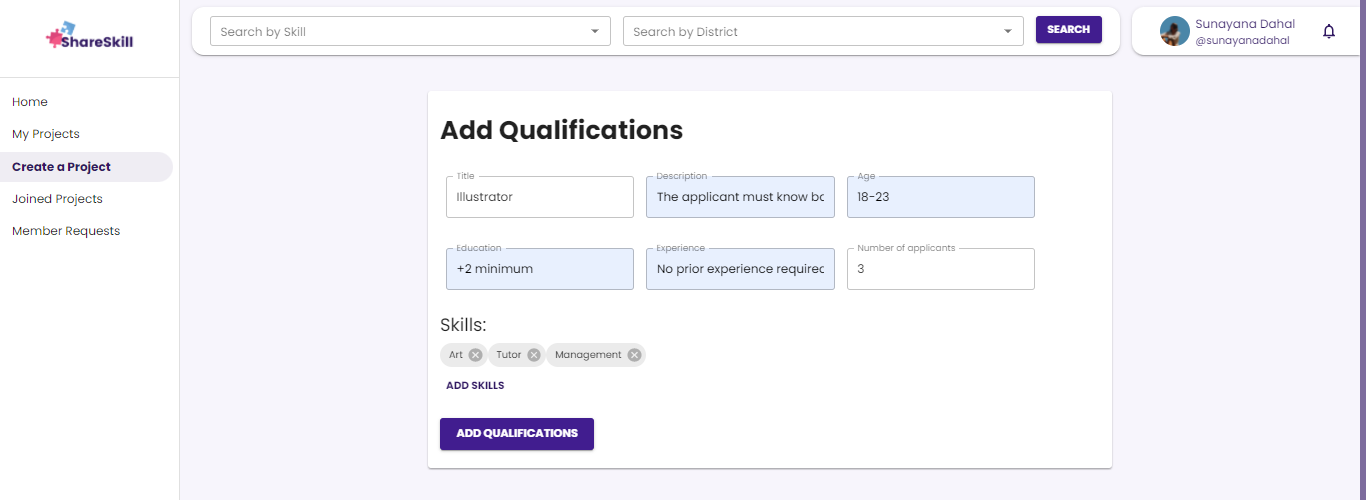Focus the Title input field
The height and width of the screenshot is (500, 1366).
click(540, 197)
